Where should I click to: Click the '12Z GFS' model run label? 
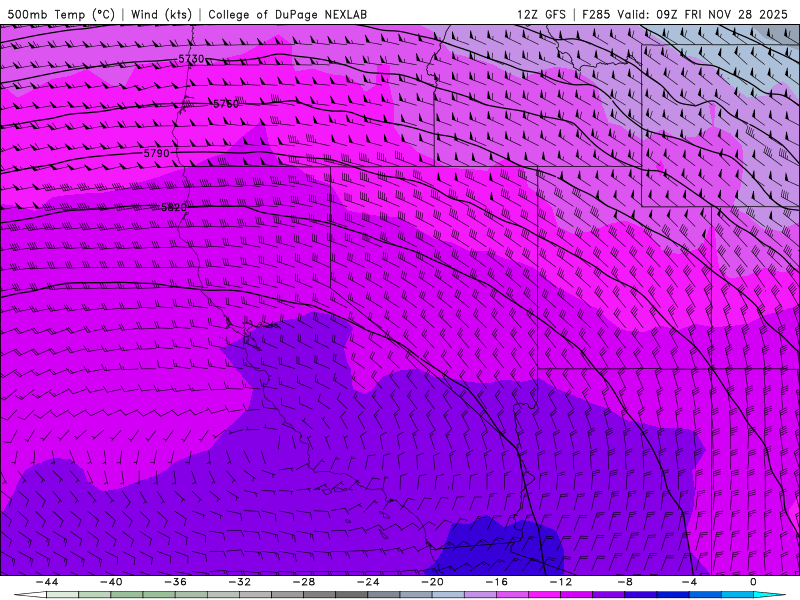(x=541, y=15)
